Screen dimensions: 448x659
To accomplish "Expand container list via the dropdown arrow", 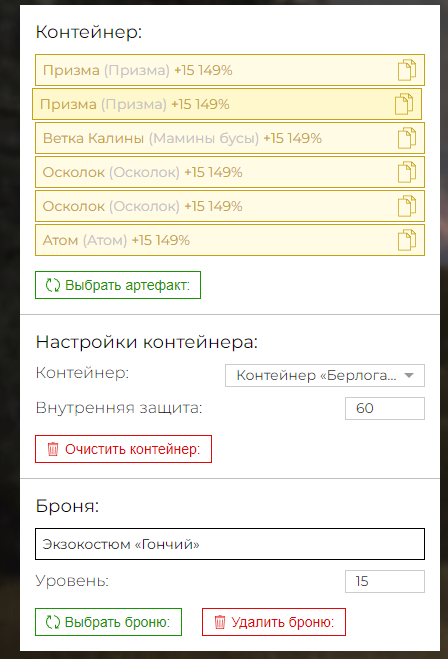I will (x=409, y=375).
